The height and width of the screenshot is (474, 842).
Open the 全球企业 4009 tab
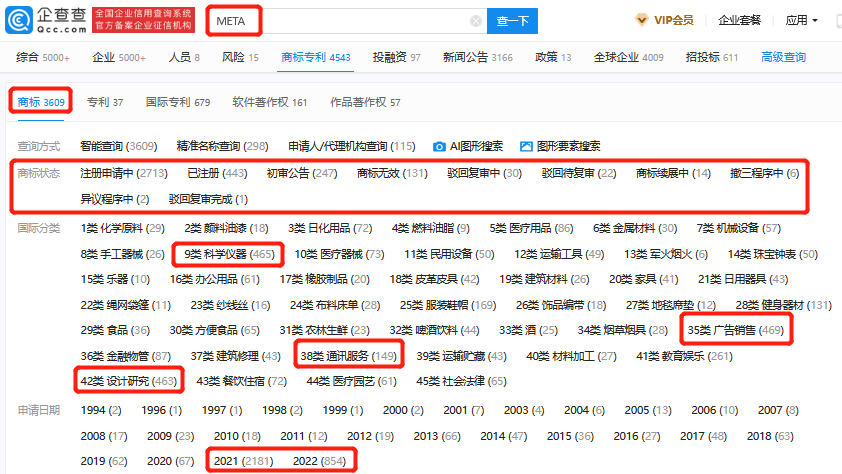pos(628,57)
